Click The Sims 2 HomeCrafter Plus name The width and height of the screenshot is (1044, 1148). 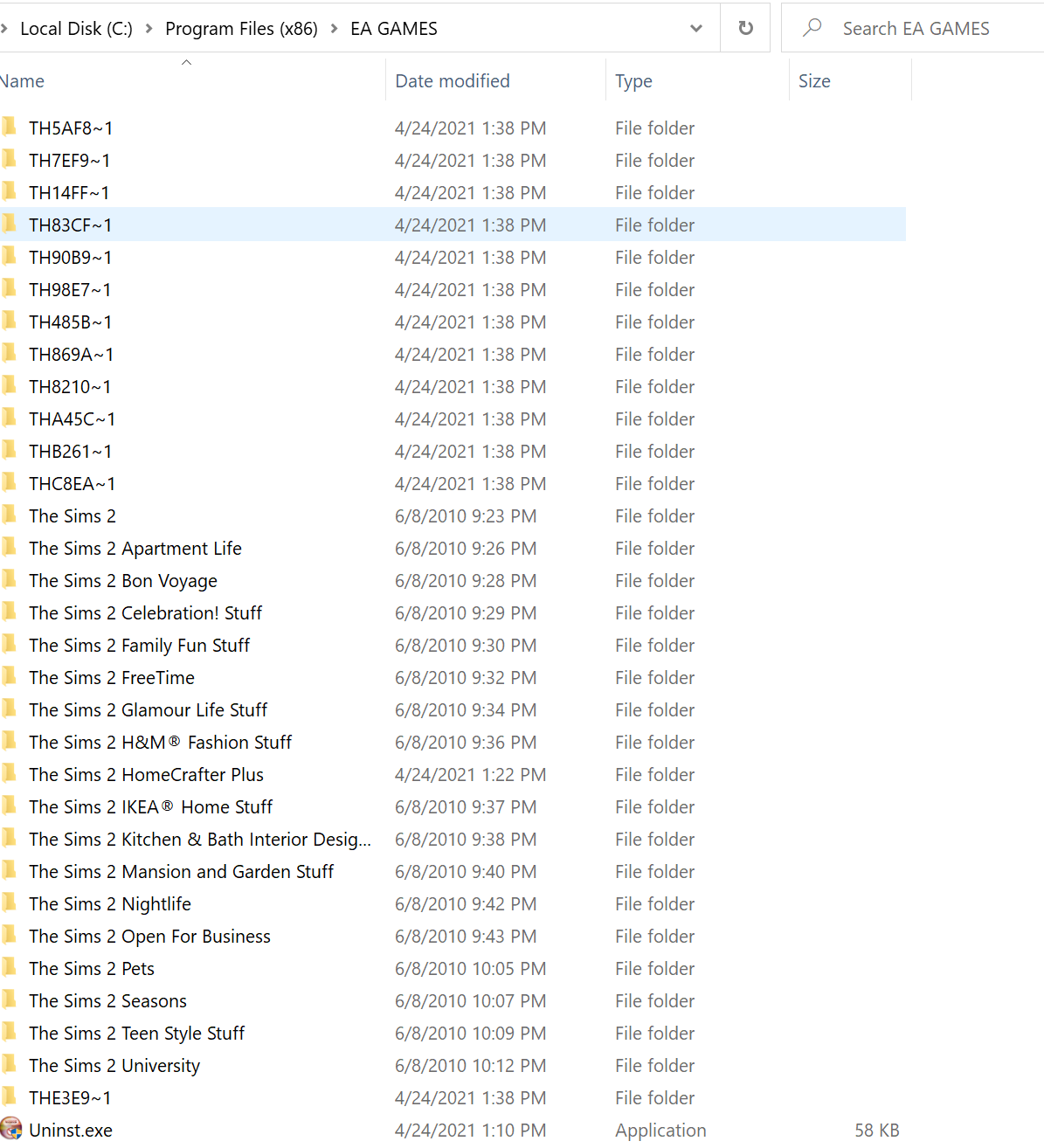146,775
